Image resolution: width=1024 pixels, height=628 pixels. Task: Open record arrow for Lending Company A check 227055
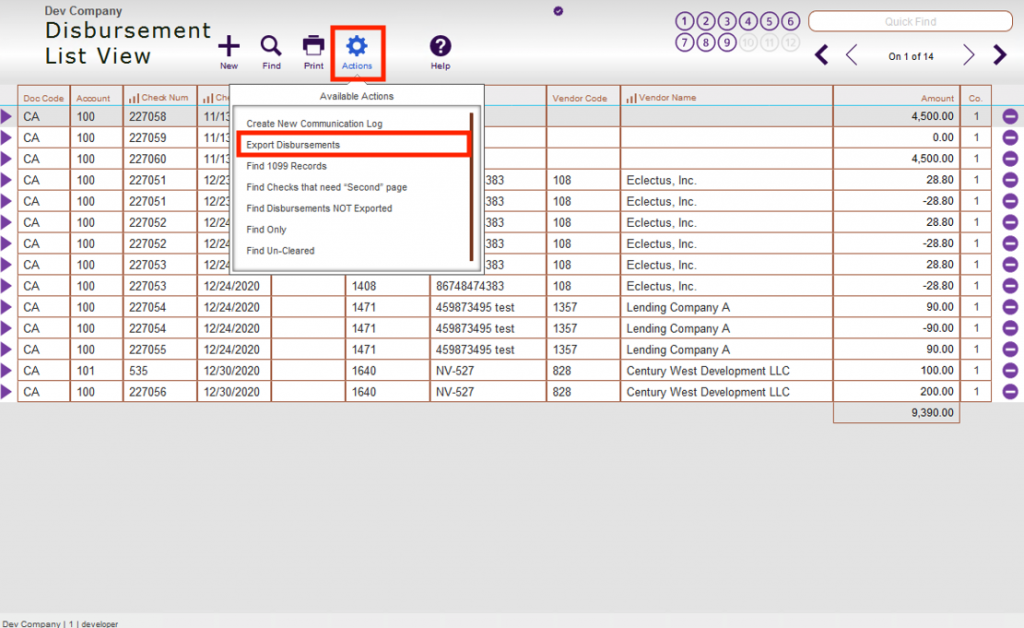tap(7, 349)
